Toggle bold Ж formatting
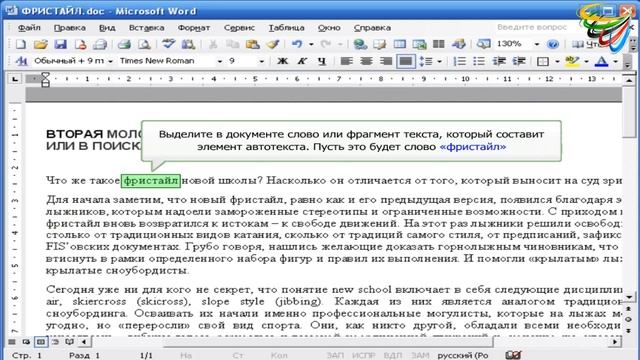The image size is (640, 360). point(282,61)
